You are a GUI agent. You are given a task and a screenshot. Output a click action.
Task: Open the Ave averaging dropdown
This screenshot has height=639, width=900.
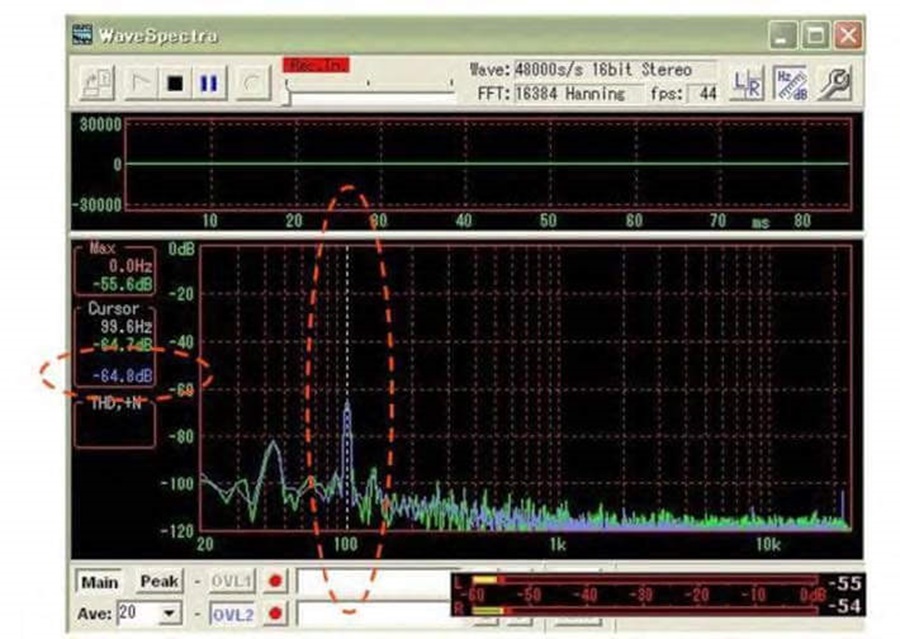tap(169, 614)
